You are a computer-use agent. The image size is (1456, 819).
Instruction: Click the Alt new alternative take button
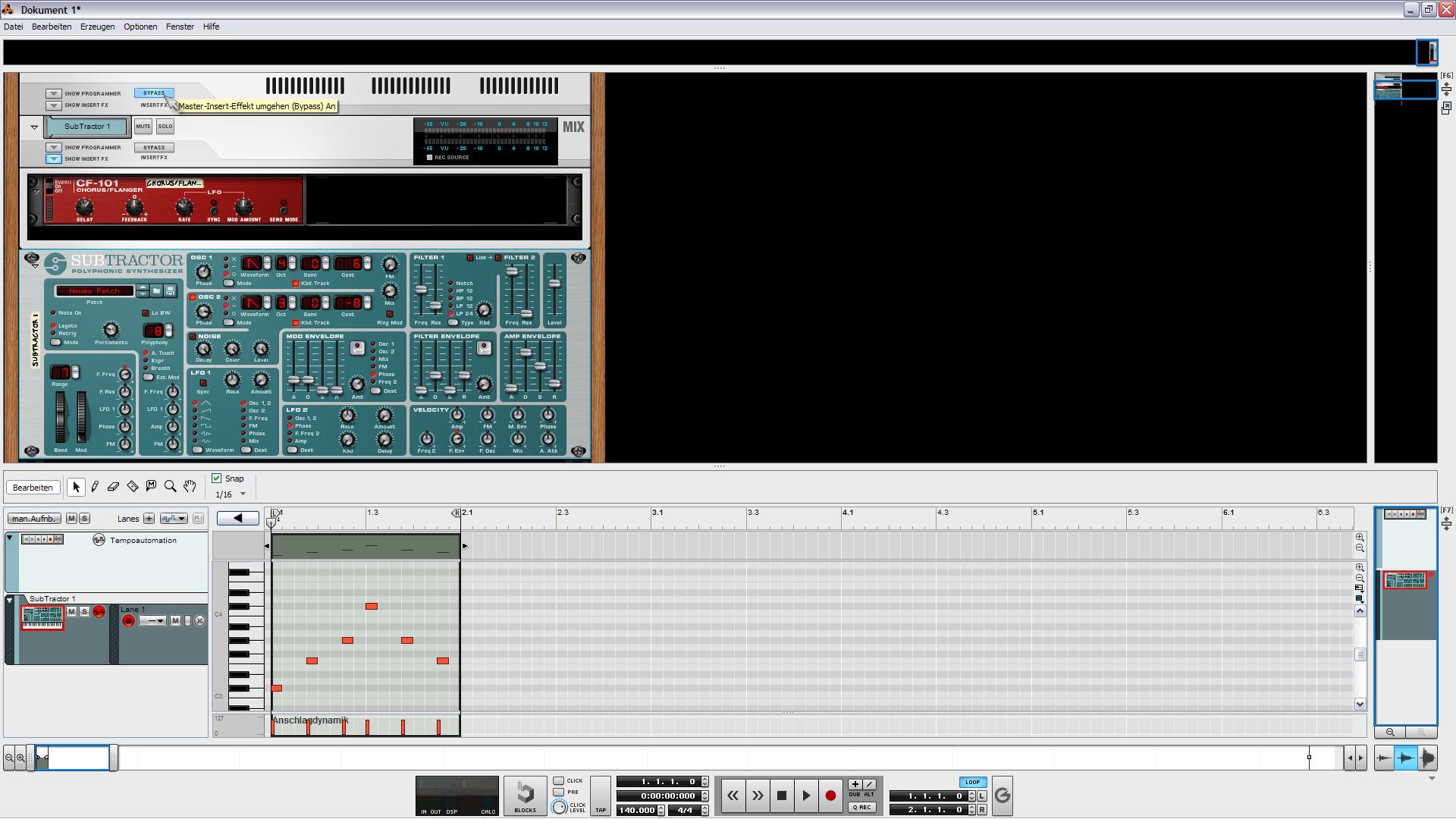tap(869, 785)
